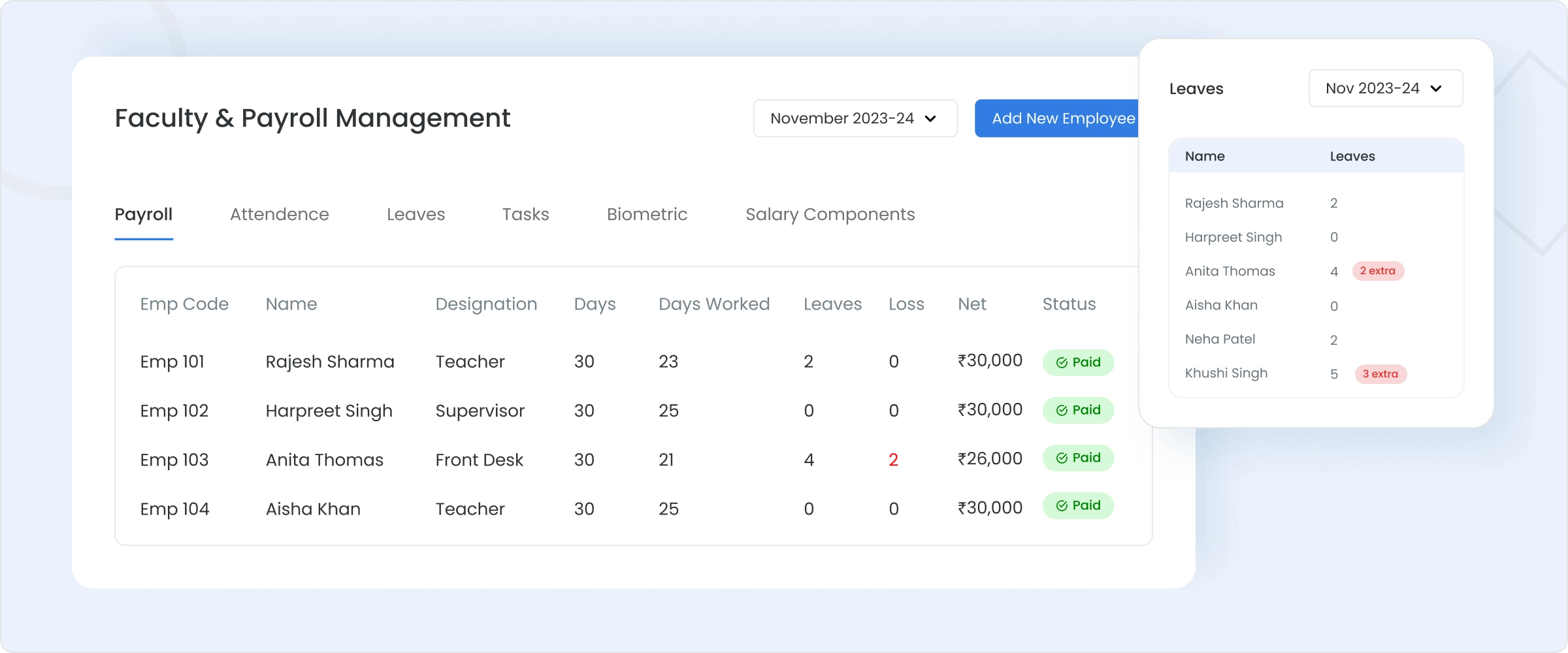Click the Paid checkmark icon for Aisha Khan
This screenshot has width=1568, height=653.
(1062, 505)
